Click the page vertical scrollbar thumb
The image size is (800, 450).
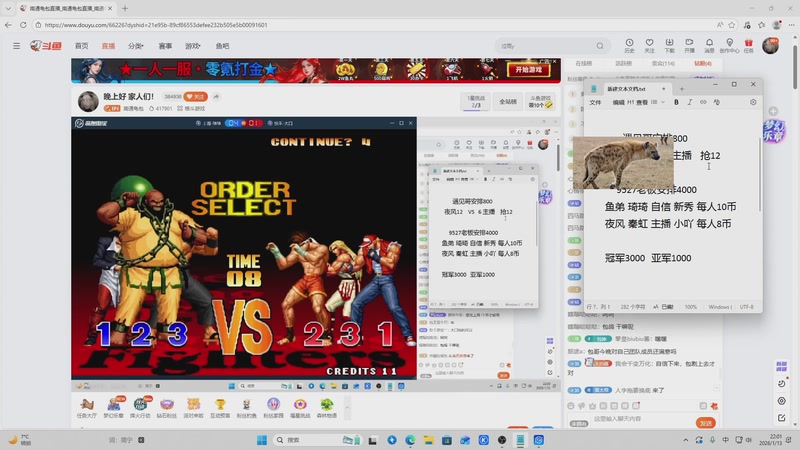coord(795,67)
